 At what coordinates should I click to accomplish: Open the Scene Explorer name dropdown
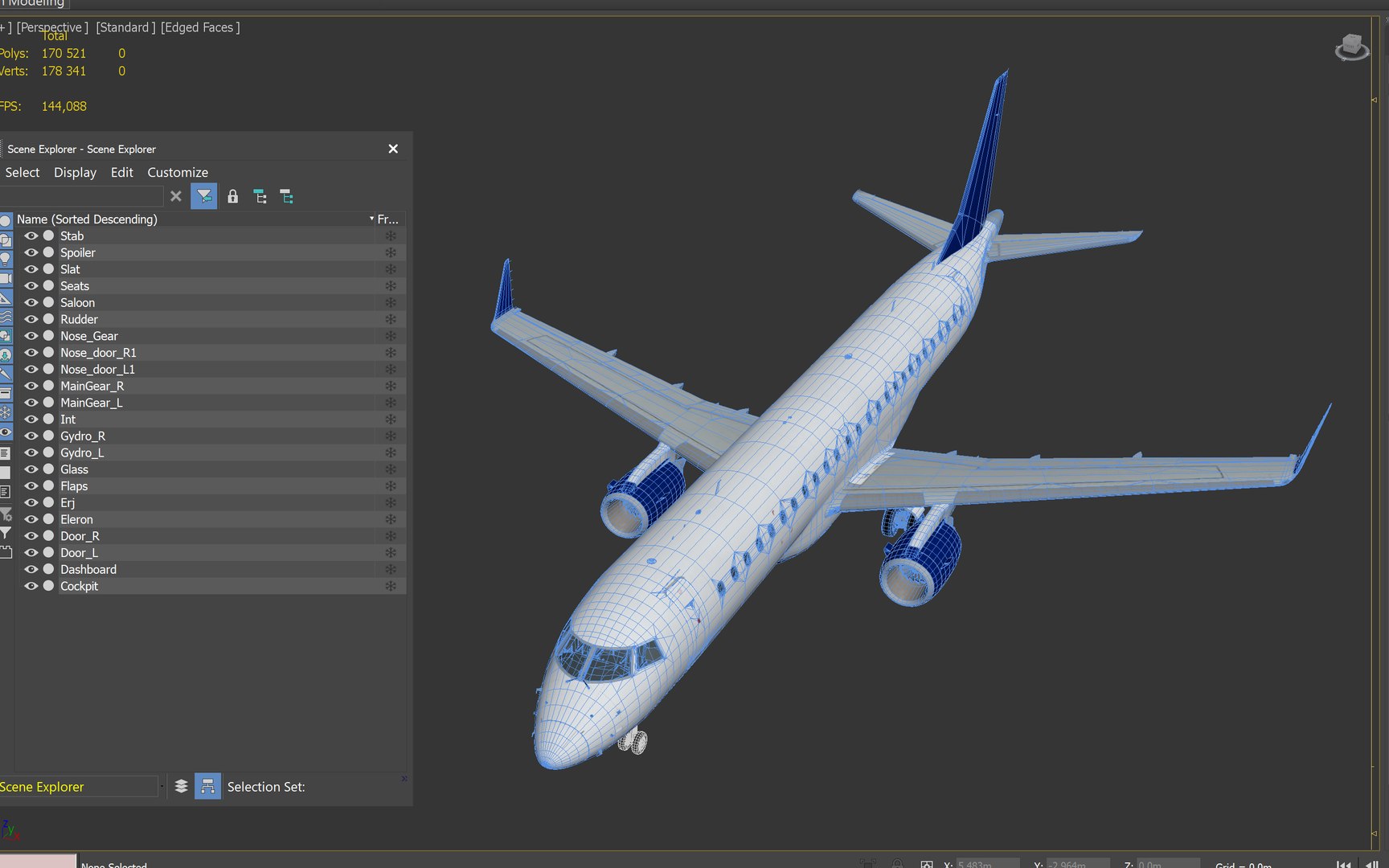coord(162,786)
